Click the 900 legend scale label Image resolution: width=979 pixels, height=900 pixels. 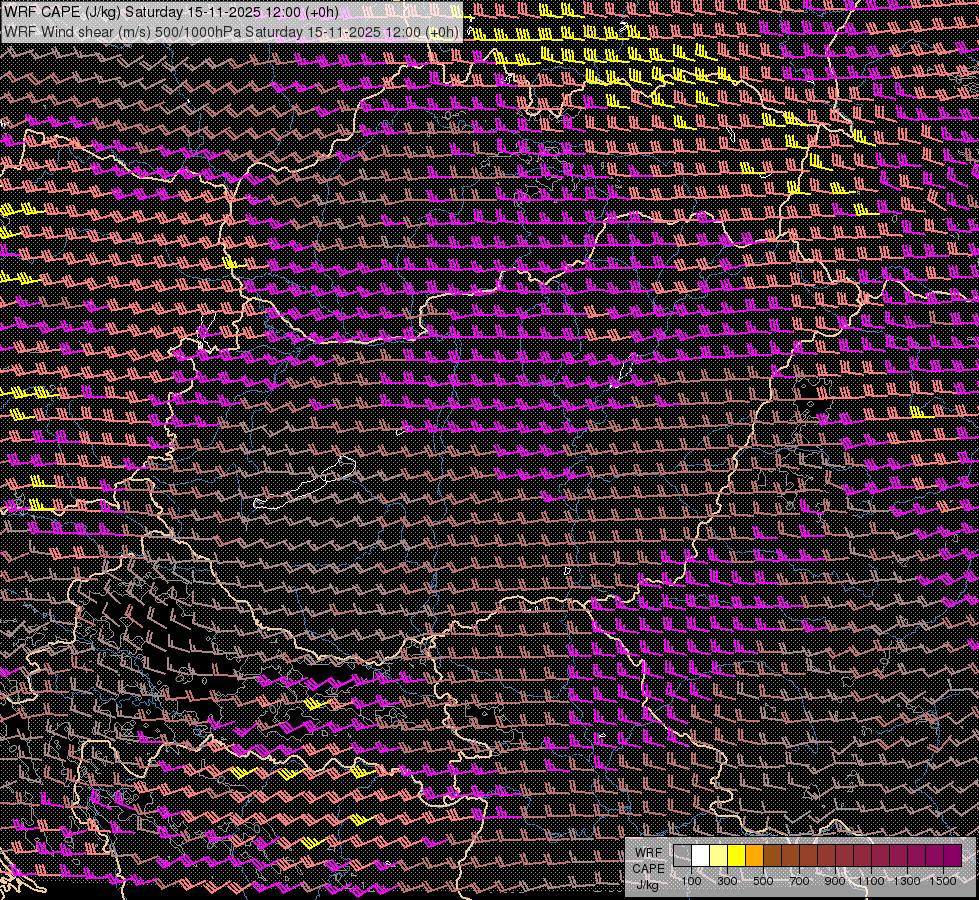[835, 881]
